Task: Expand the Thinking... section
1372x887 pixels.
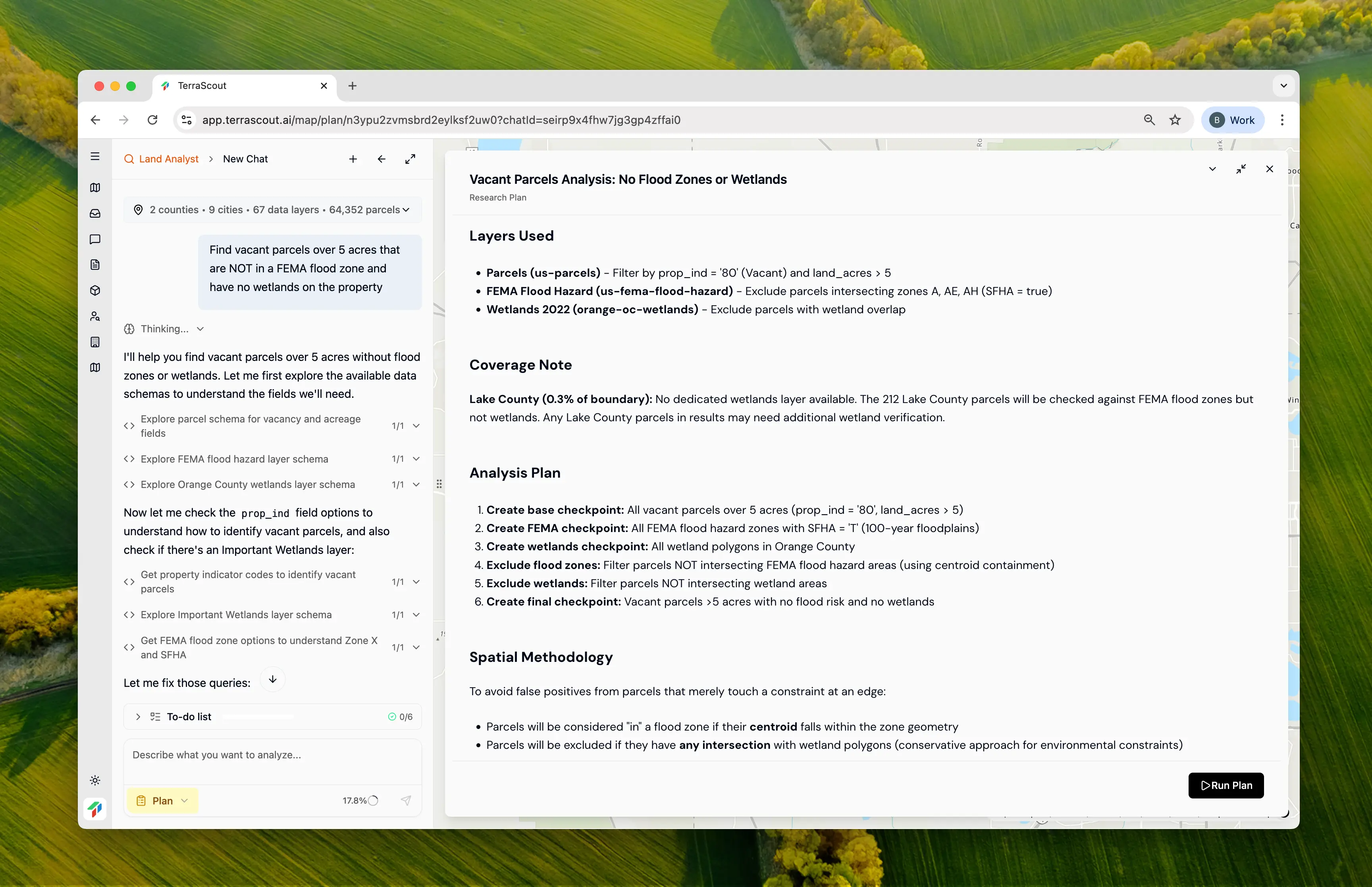Action: pyautogui.click(x=200, y=329)
